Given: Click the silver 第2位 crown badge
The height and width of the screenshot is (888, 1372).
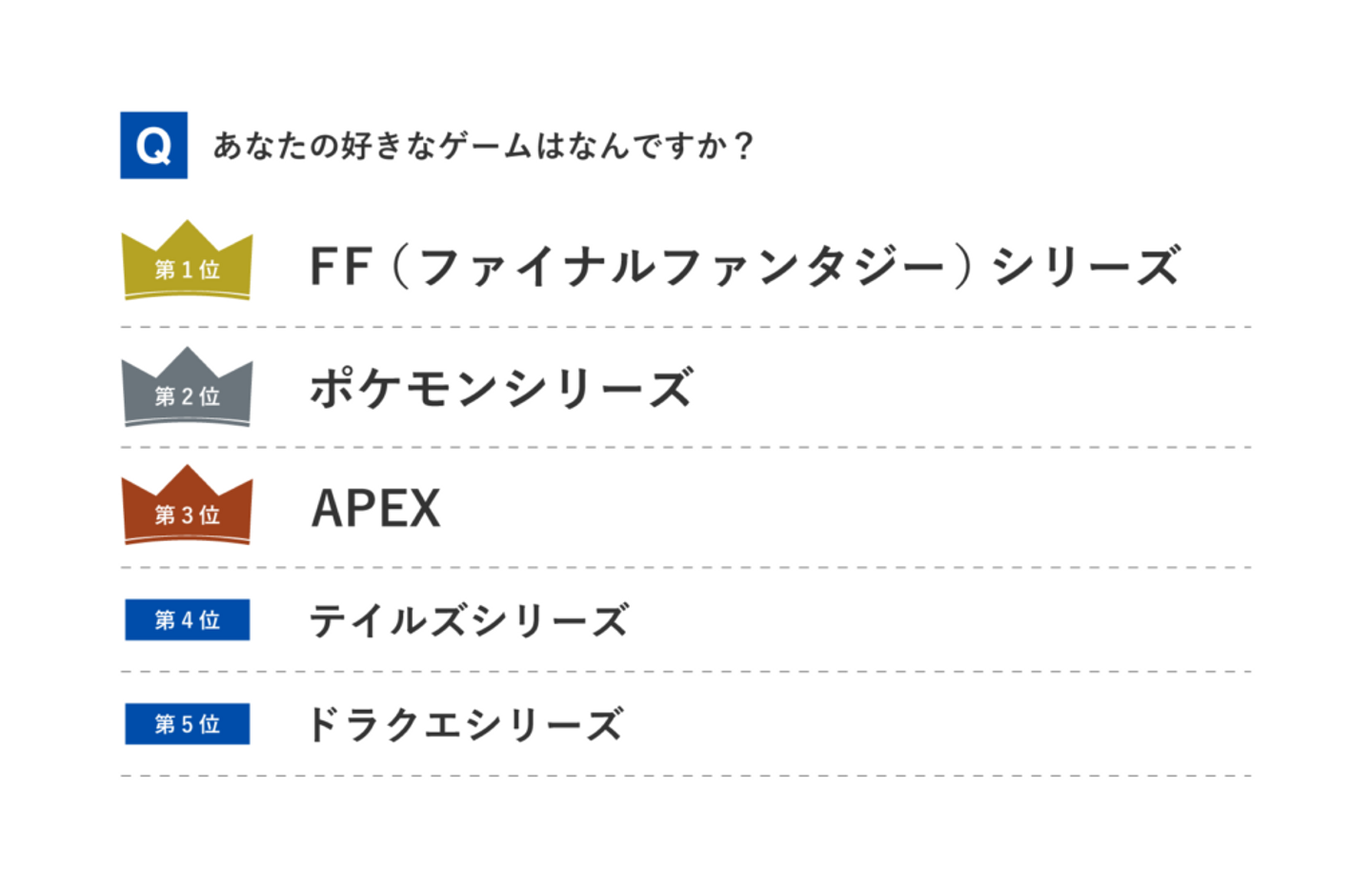Looking at the screenshot, I should click(187, 390).
